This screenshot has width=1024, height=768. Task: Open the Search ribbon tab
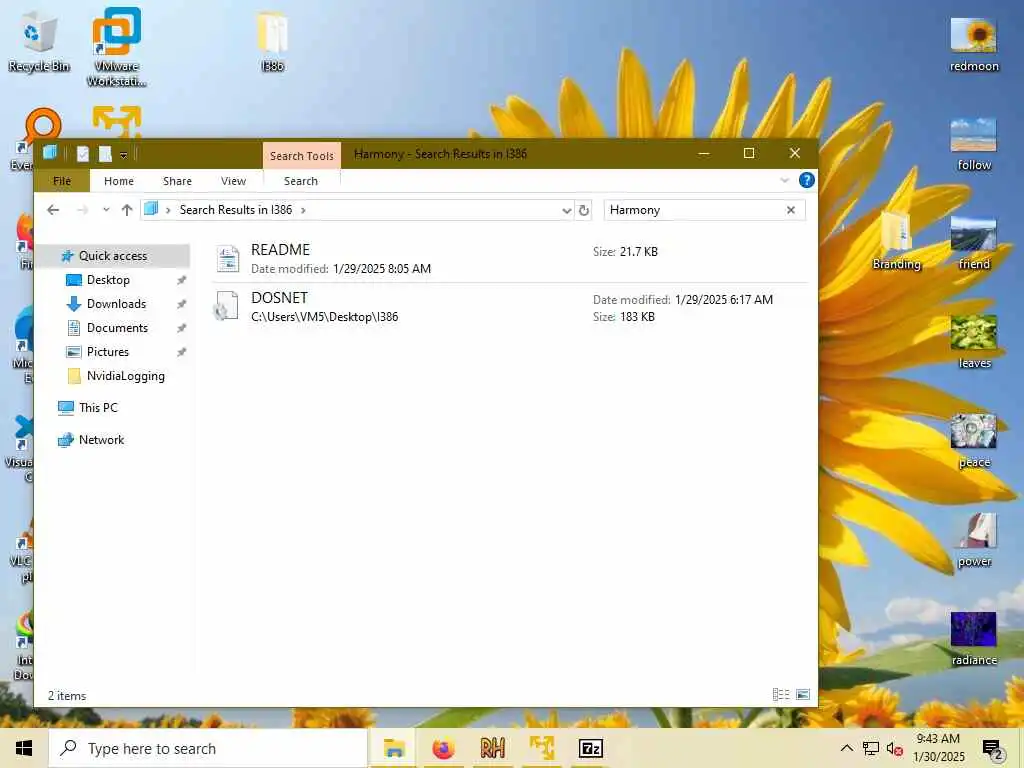point(301,181)
